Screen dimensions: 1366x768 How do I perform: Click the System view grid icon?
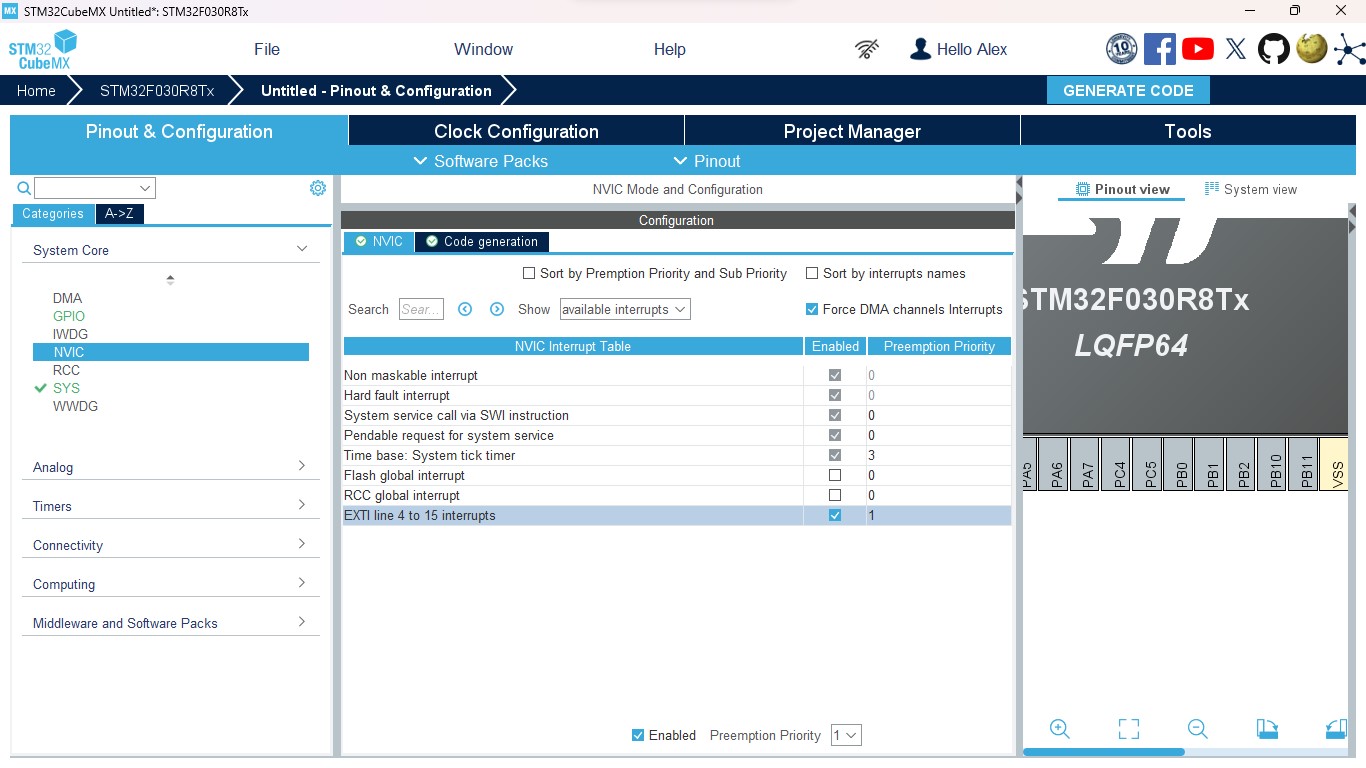pyautogui.click(x=1212, y=189)
